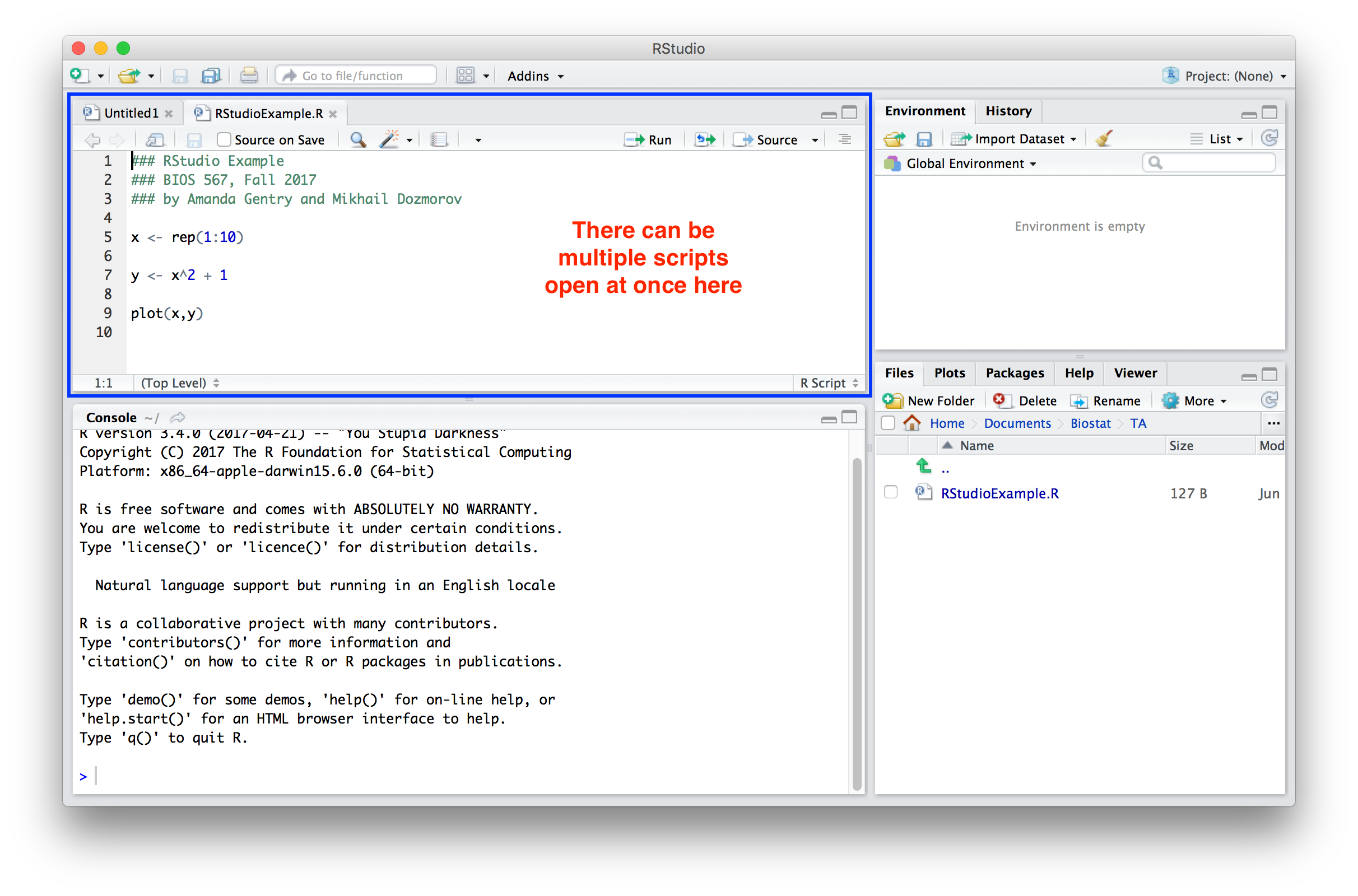Tick the checkbox beside RStudioExample.R file
The image size is (1358, 896).
[890, 493]
